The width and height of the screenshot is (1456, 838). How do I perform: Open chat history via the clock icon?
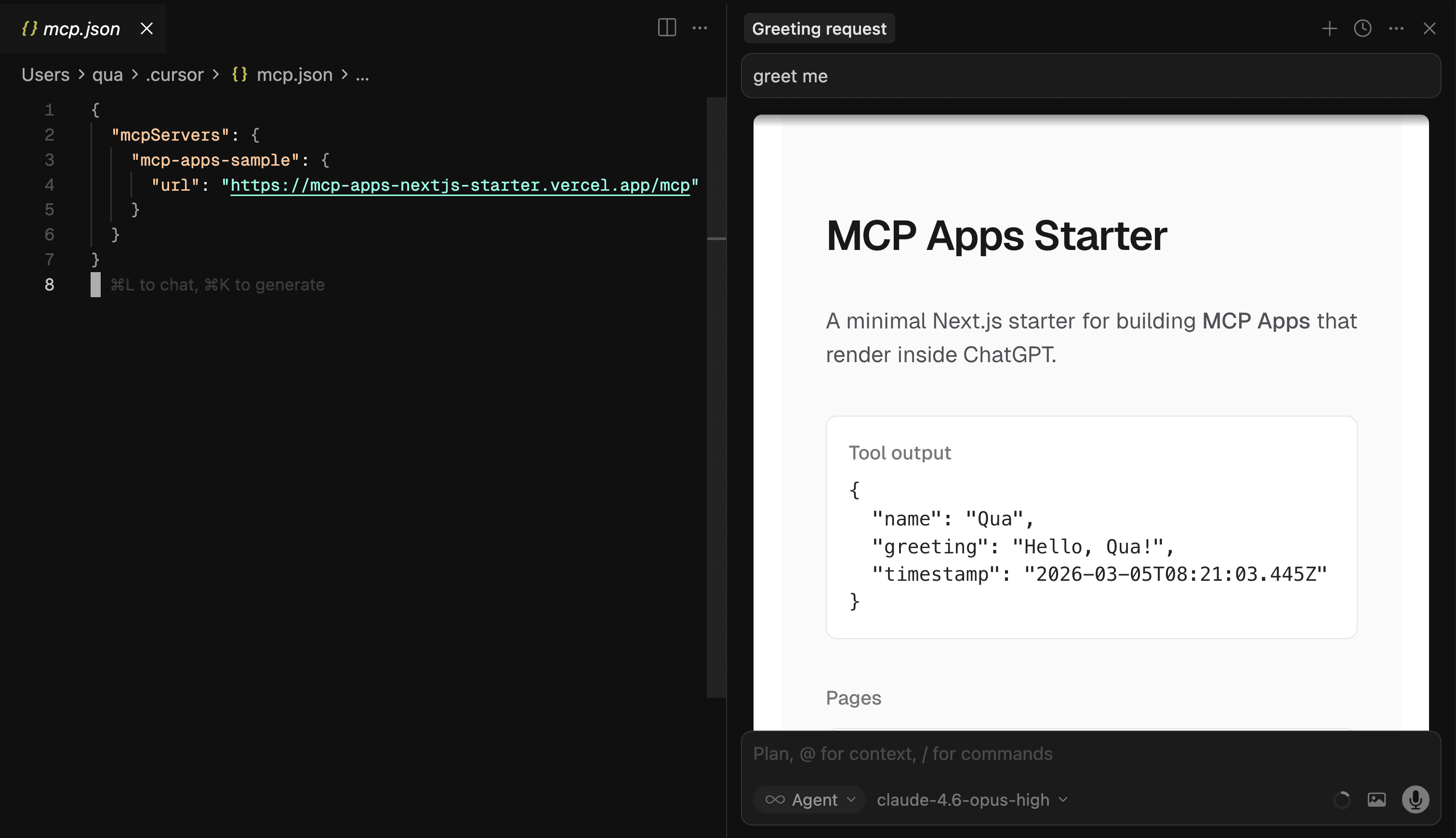coord(1363,28)
